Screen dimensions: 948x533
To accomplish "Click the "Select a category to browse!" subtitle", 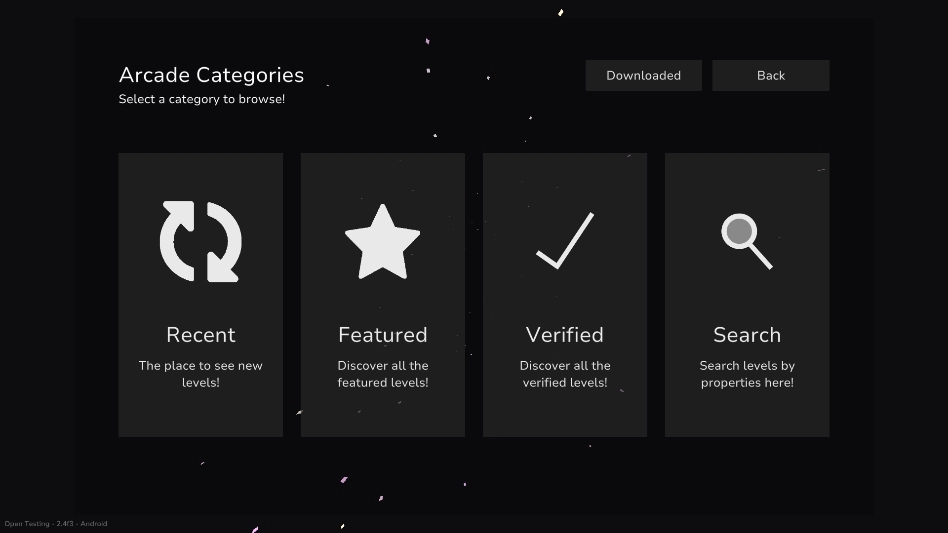I will [x=201, y=99].
